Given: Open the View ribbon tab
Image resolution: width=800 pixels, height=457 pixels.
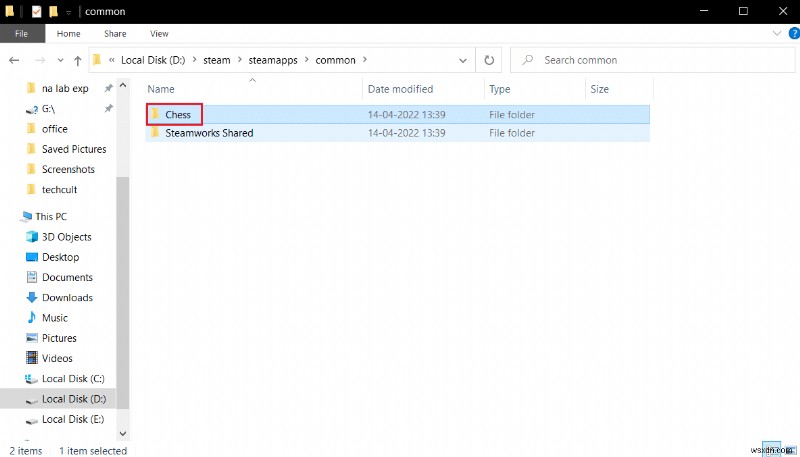Looking at the screenshot, I should point(159,34).
